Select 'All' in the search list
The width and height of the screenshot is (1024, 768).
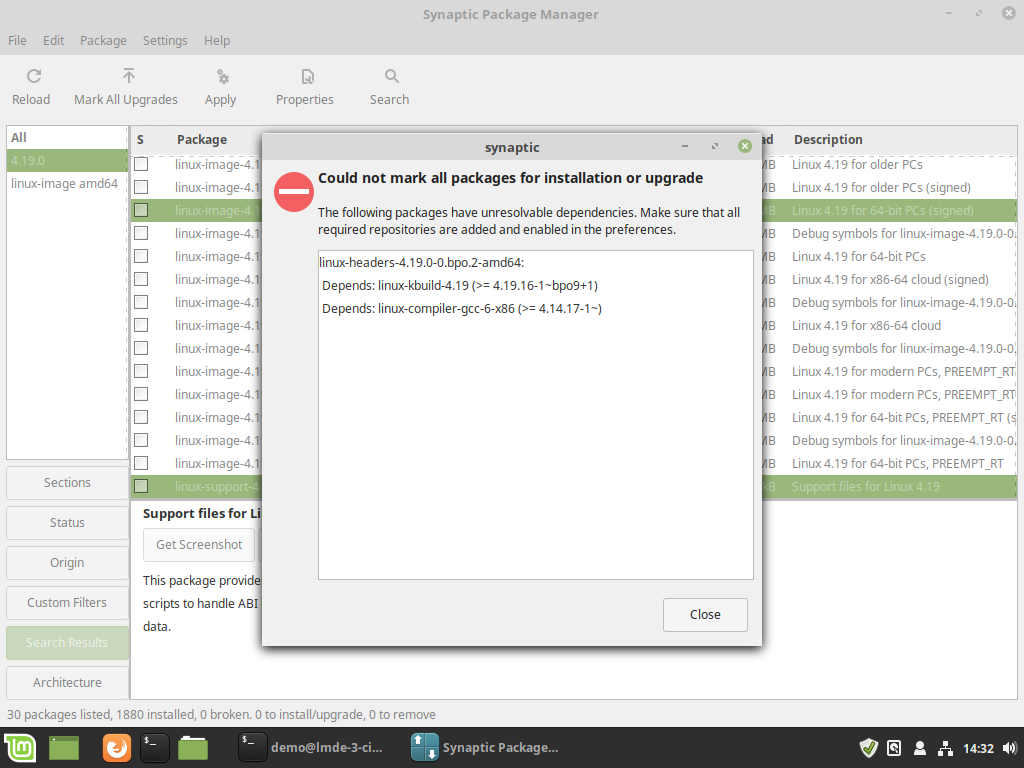(67, 138)
